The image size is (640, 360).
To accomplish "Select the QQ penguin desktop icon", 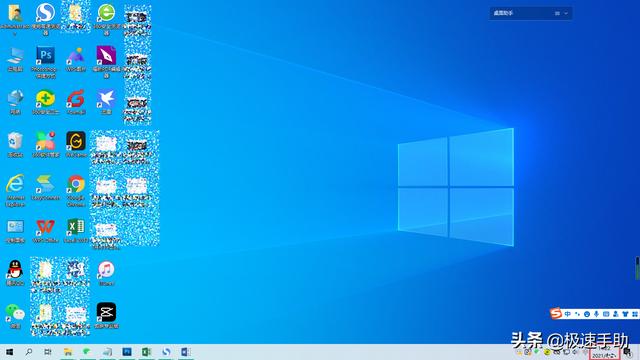I will tap(15, 272).
